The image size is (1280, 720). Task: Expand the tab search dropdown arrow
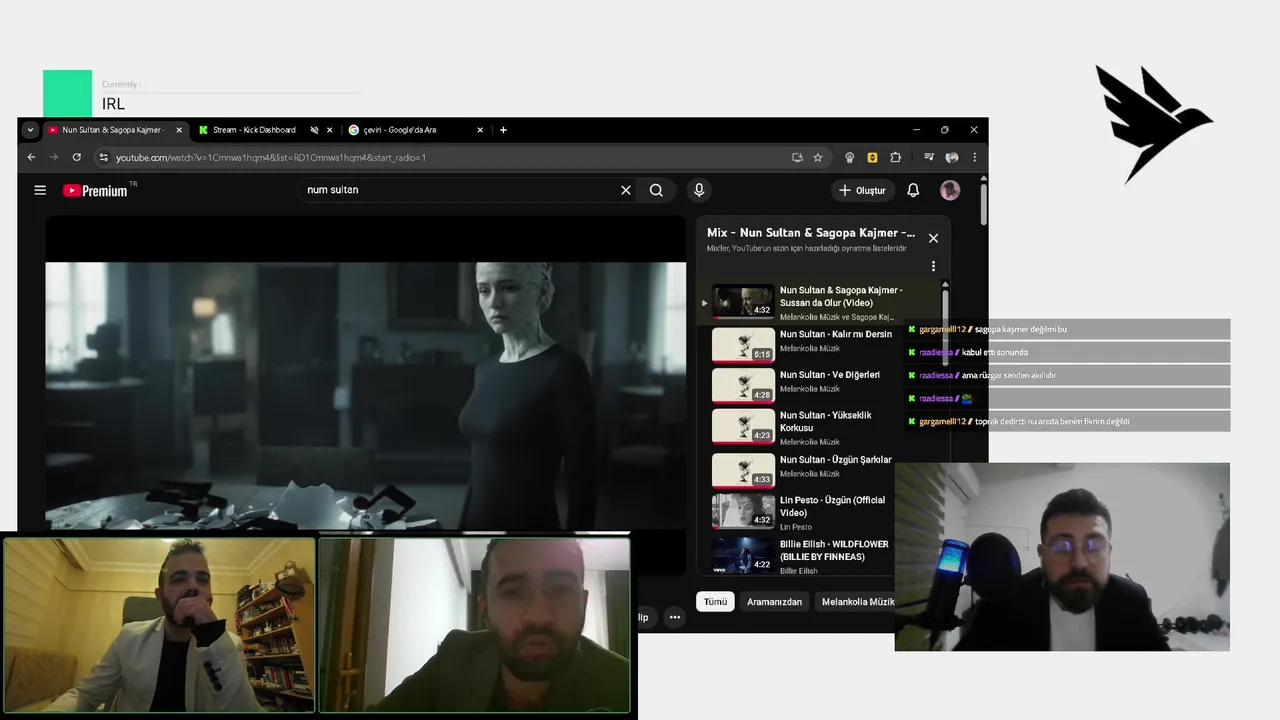pyautogui.click(x=30, y=130)
